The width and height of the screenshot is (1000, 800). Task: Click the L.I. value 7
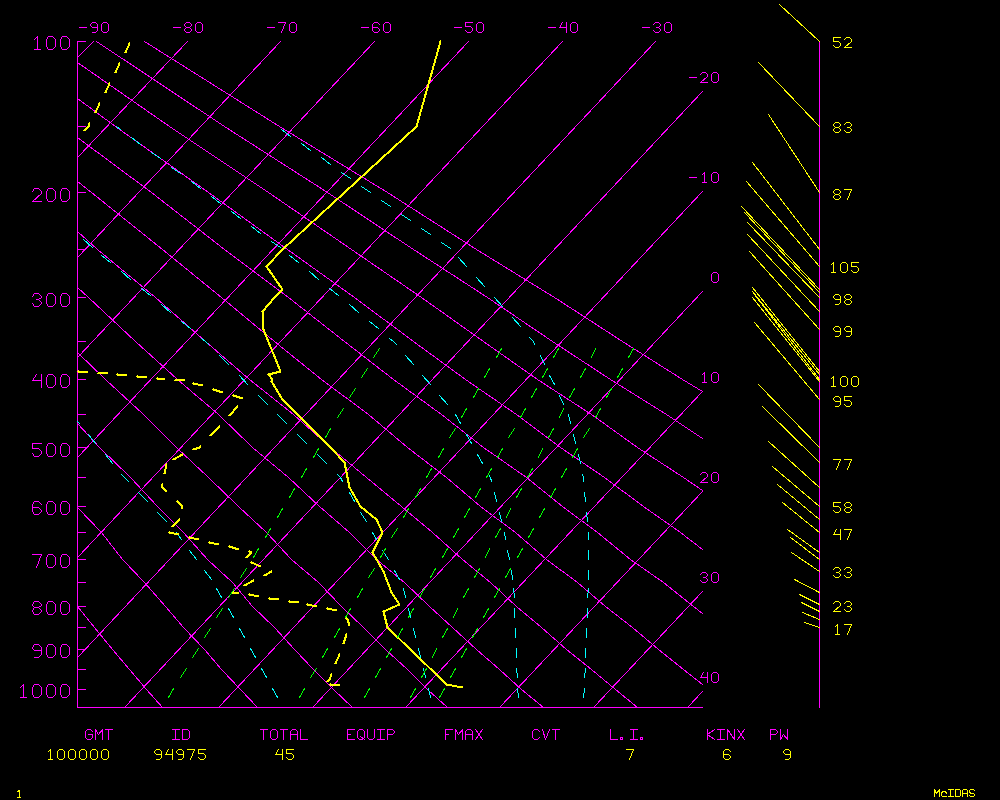click(630, 755)
